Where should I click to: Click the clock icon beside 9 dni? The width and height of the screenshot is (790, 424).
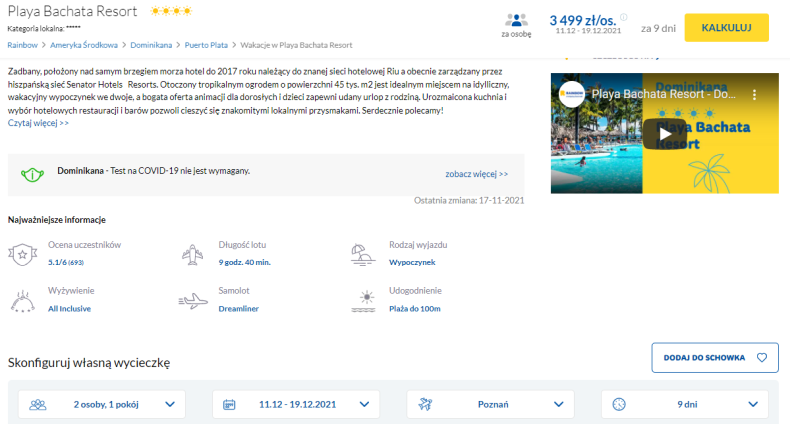[619, 404]
